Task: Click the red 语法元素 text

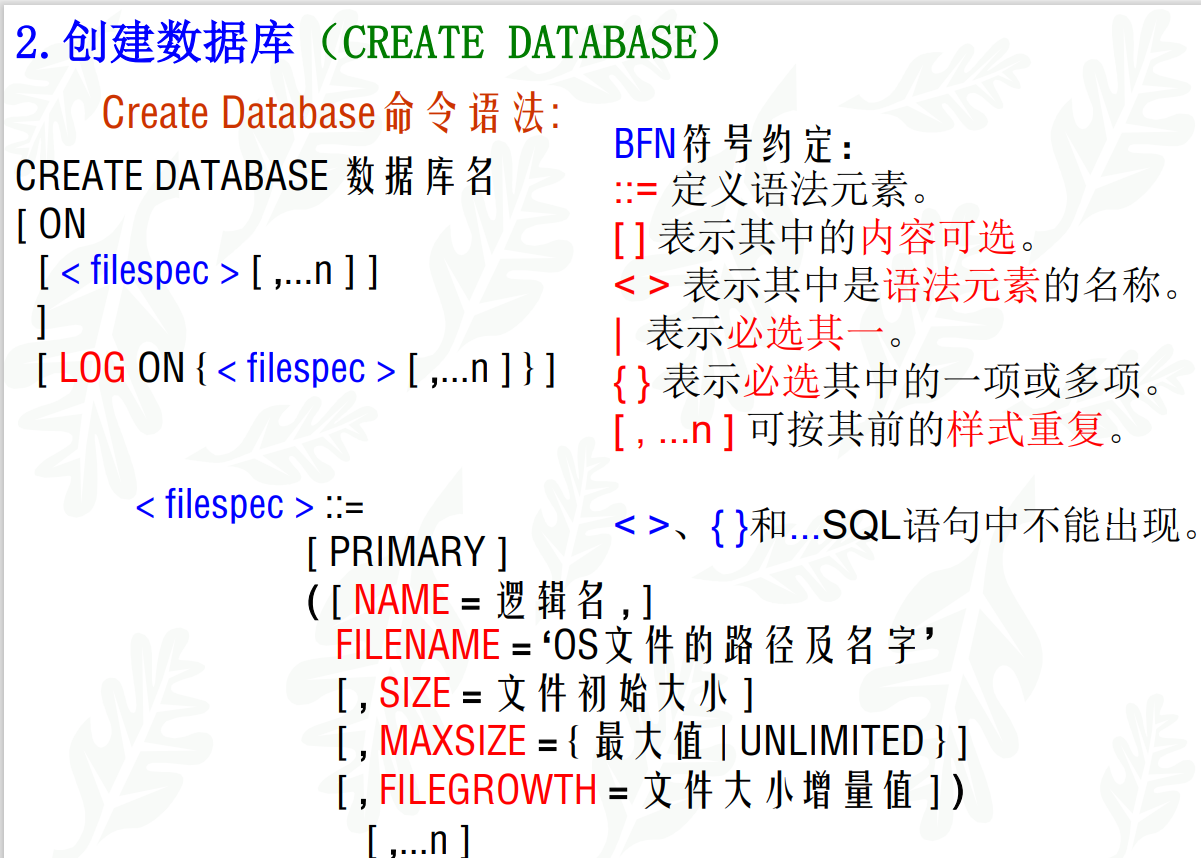Action: [x=963, y=286]
